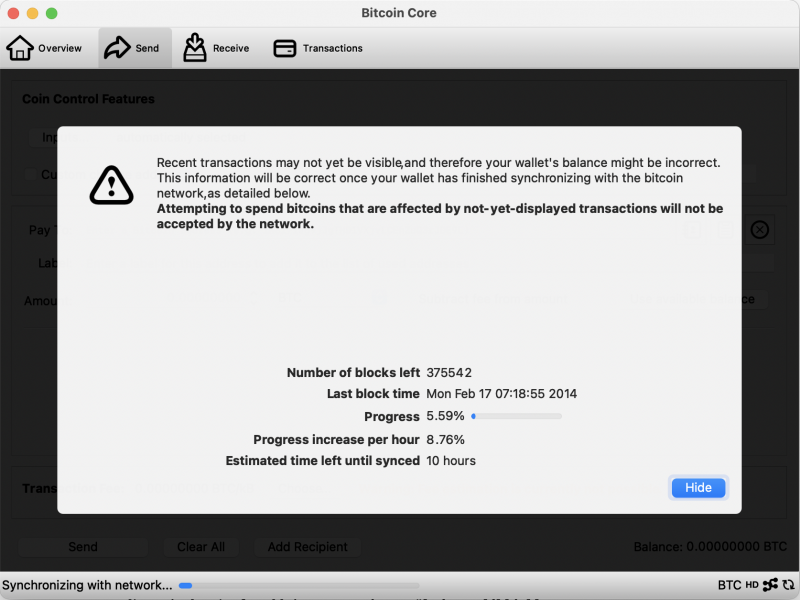Click the dimmed Add Recipient button

pos(308,547)
